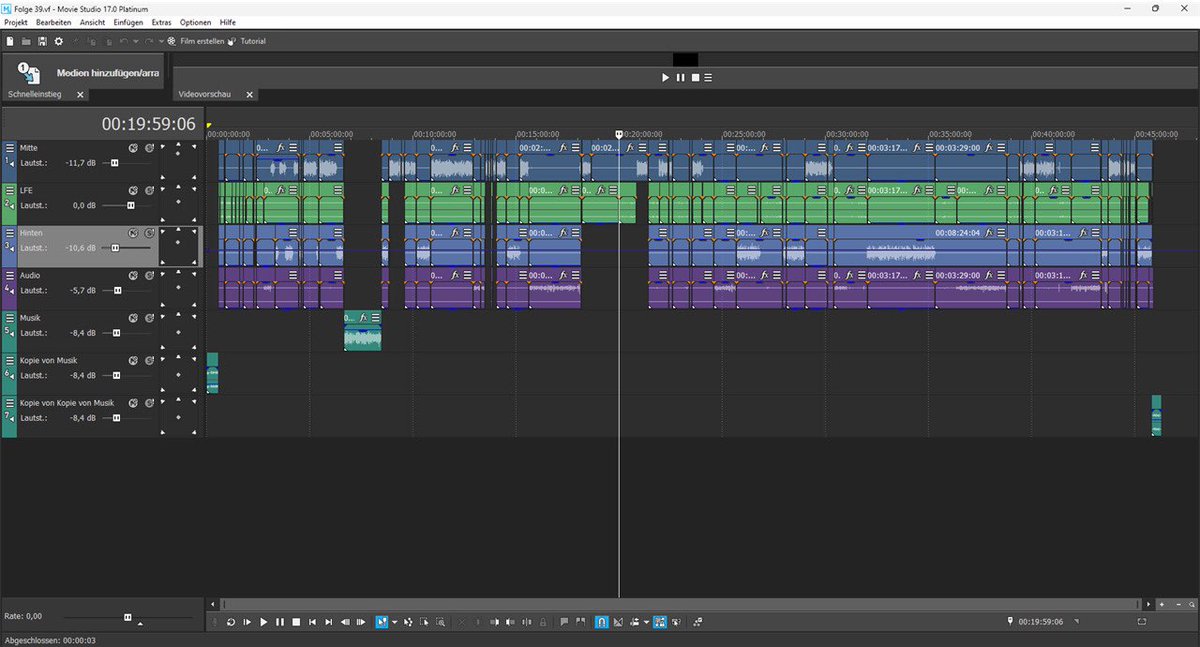Adjust the playback Rate slider
Image resolution: width=1200 pixels, height=647 pixels.
[128, 617]
